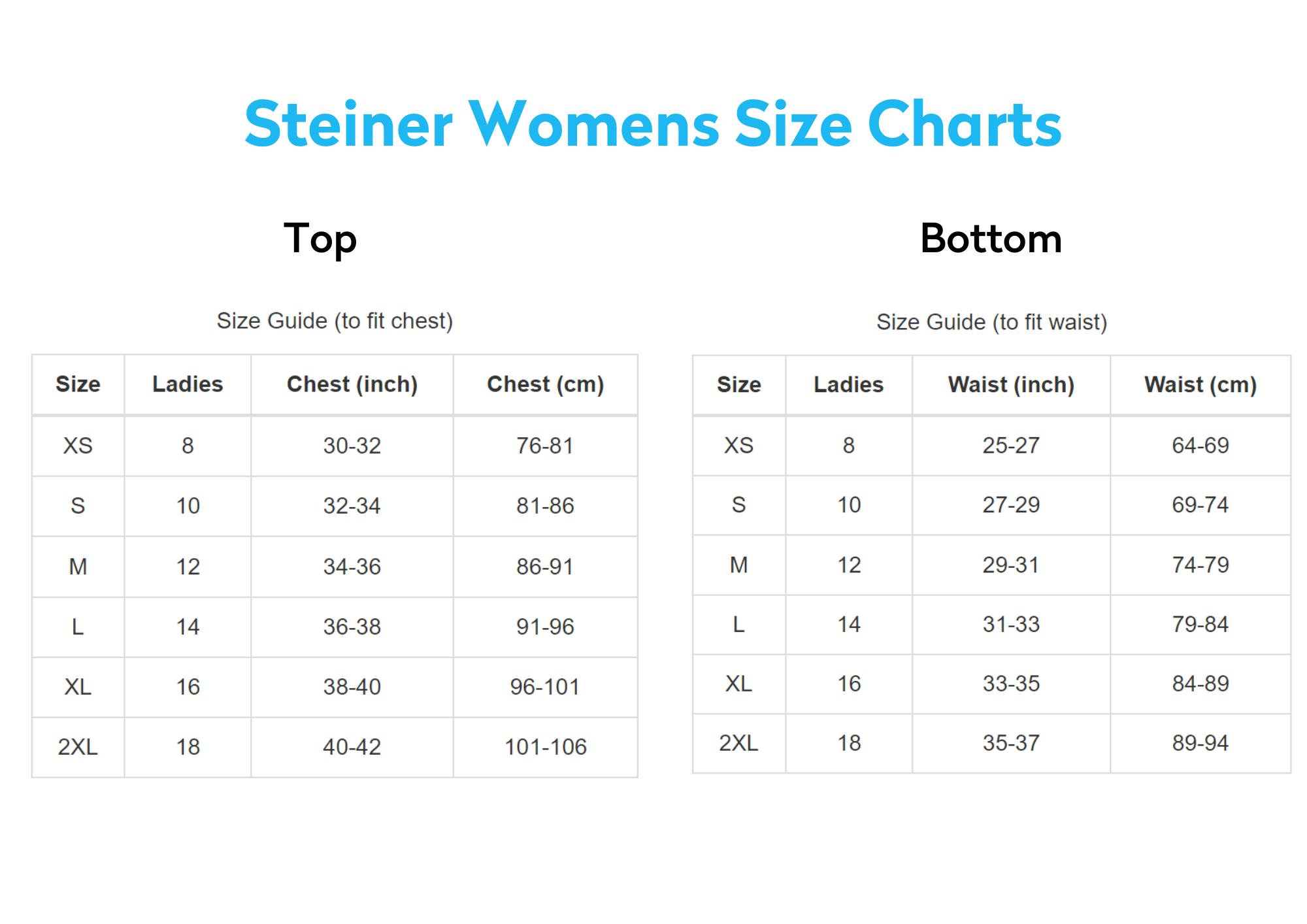Click the '34-36' chest inch cell
The image size is (1307, 924).
point(352,567)
